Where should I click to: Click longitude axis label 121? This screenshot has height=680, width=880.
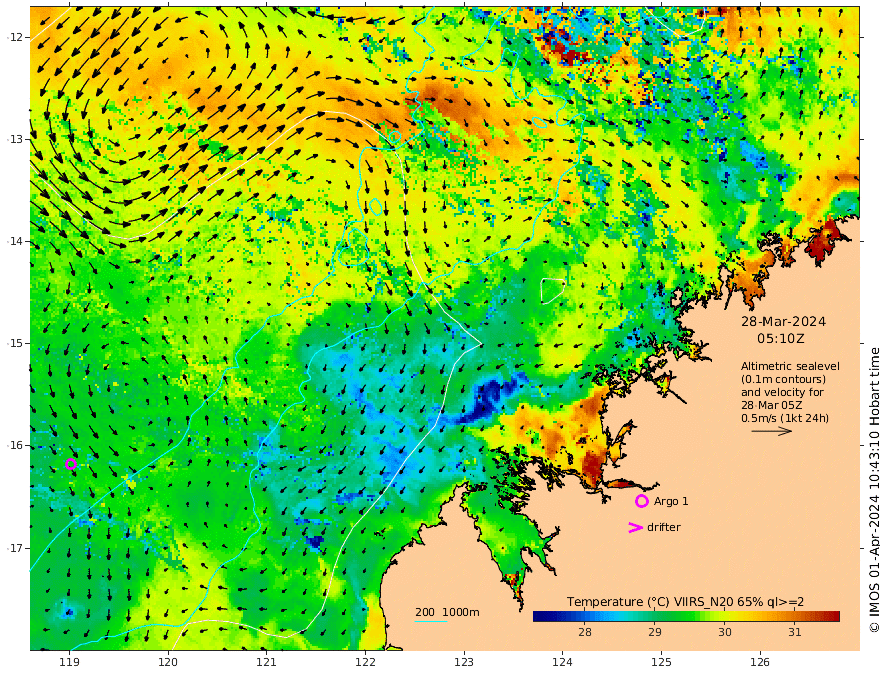point(267,663)
